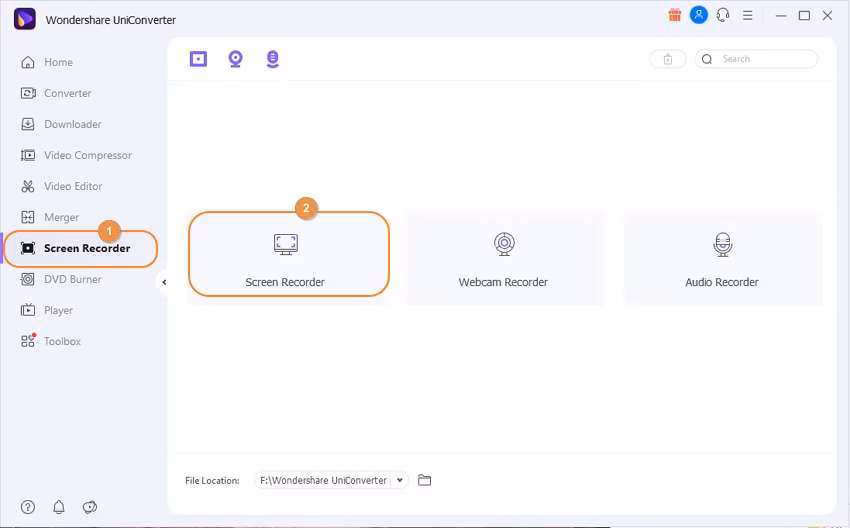Click the search magnifier icon
The image size is (850, 528).
point(707,59)
